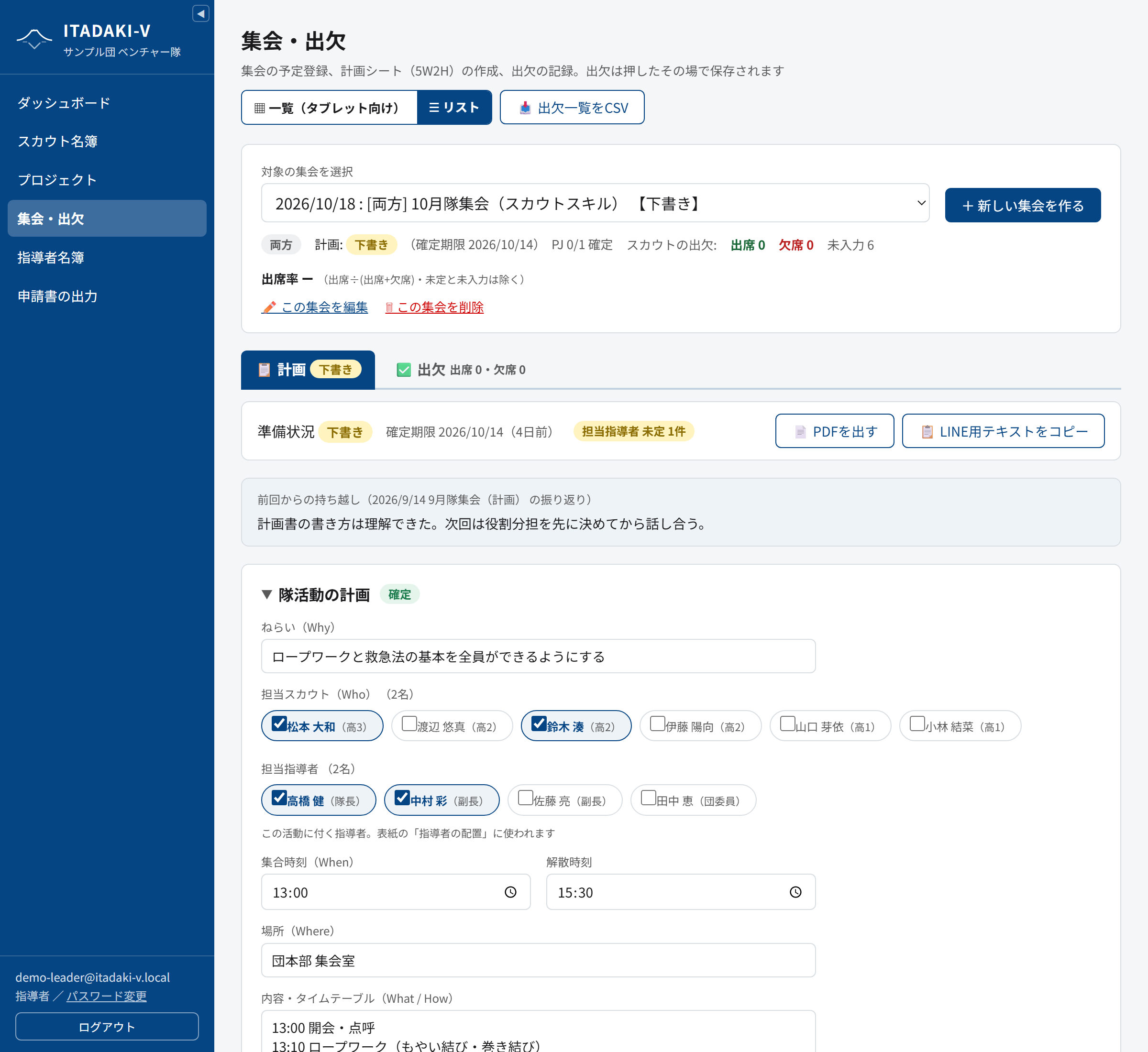Click 出欠一覧をCSV button
Viewport: 1148px width, 1052px height.
(572, 108)
